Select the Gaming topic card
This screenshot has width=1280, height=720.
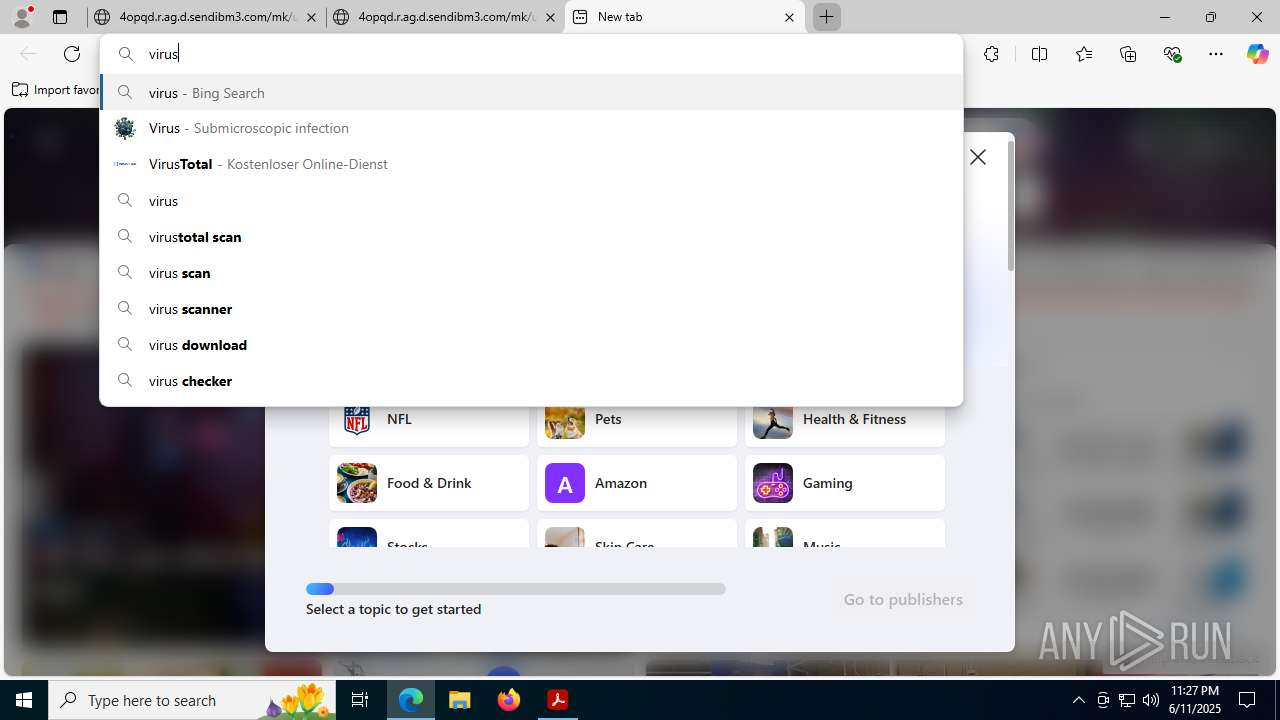pos(845,483)
